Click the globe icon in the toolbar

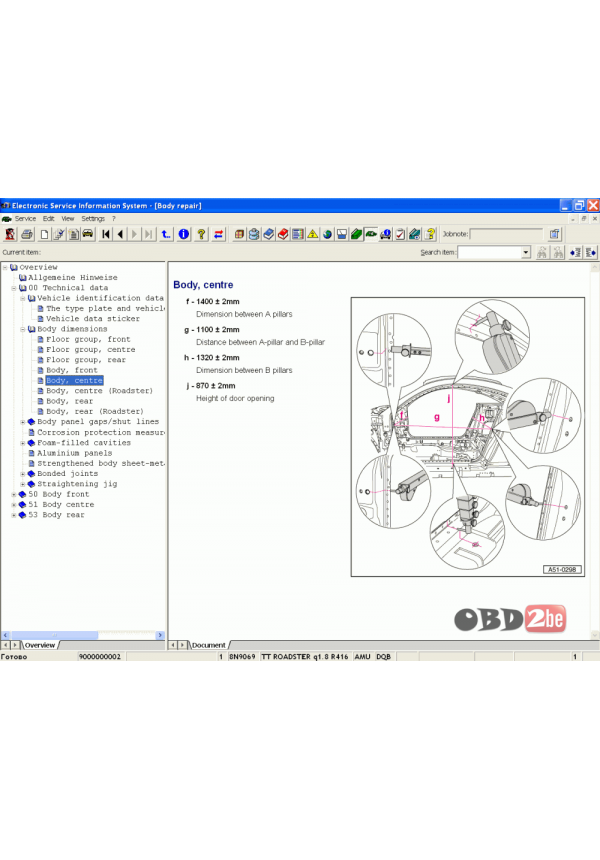(x=327, y=234)
